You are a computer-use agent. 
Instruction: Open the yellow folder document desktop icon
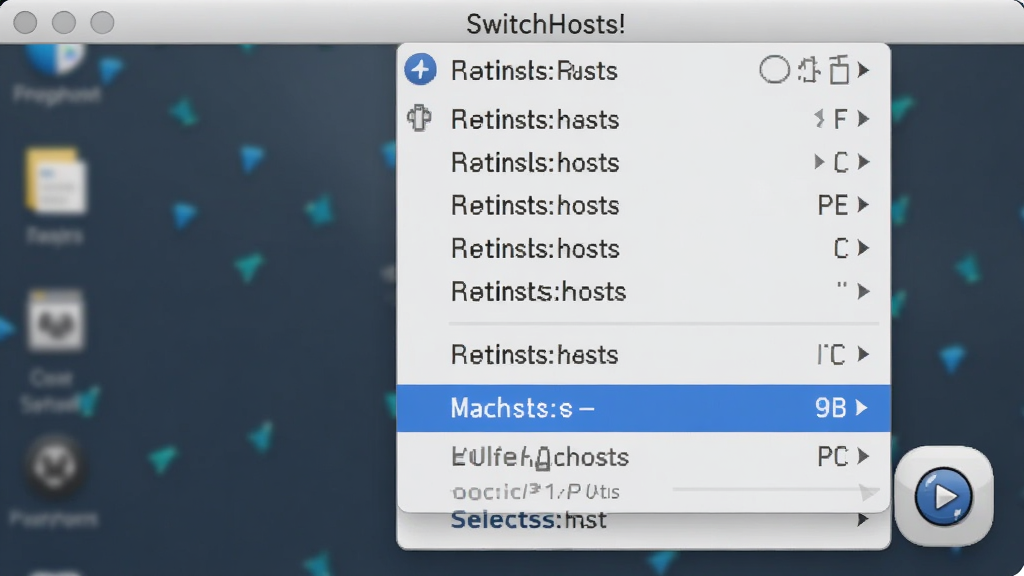[56, 180]
